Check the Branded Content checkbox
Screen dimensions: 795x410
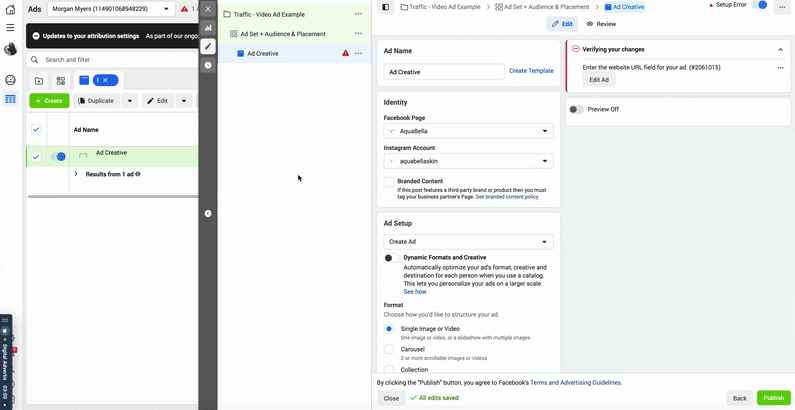coord(389,182)
